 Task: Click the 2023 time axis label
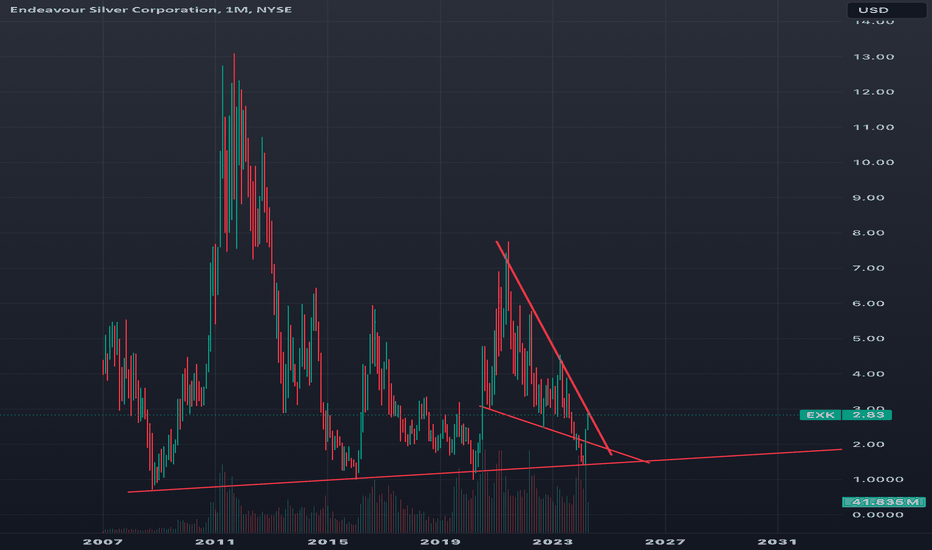click(553, 542)
